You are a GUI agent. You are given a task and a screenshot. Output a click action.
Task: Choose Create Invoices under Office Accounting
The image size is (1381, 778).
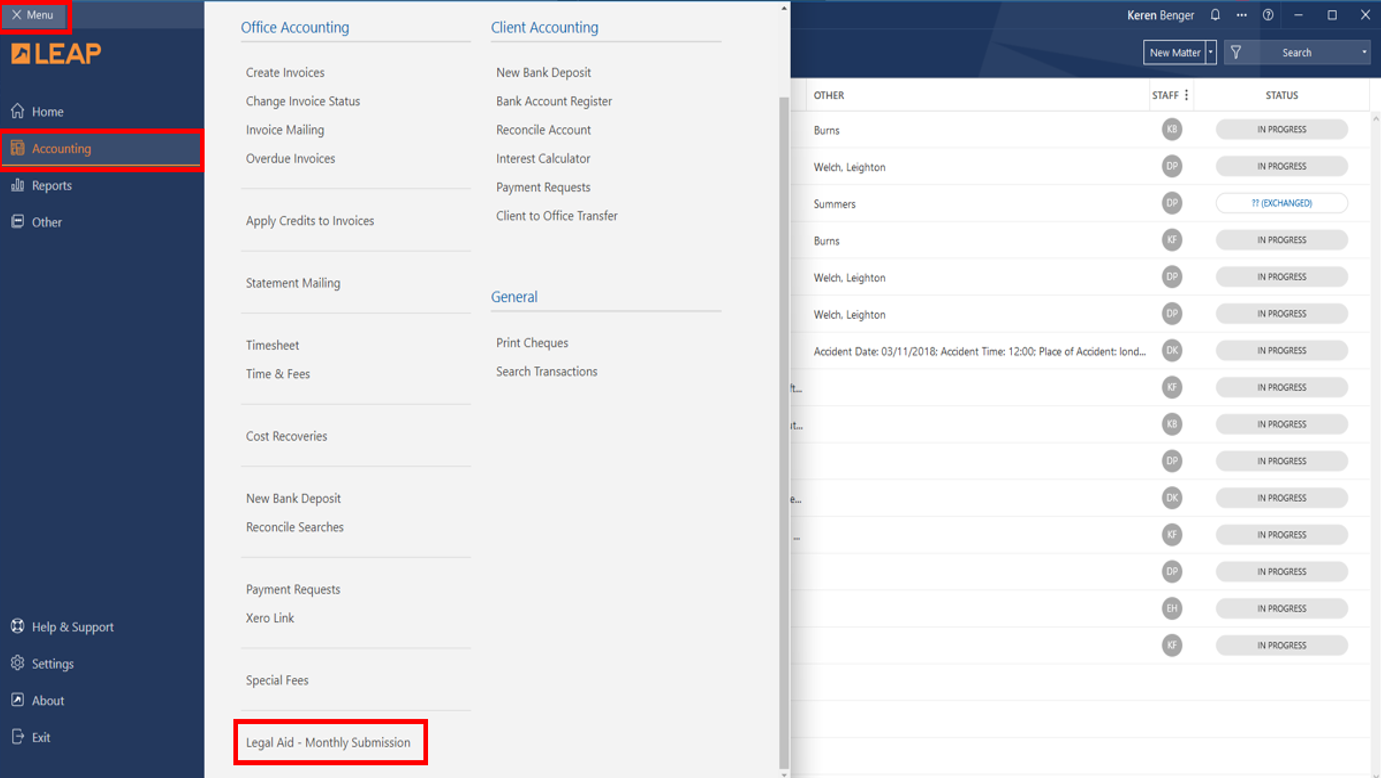pyautogui.click(x=285, y=73)
